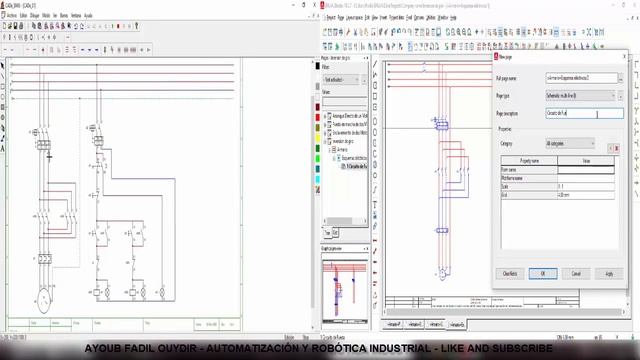Click the Clear fields button
This screenshot has height=360, width=640.
tap(510, 273)
